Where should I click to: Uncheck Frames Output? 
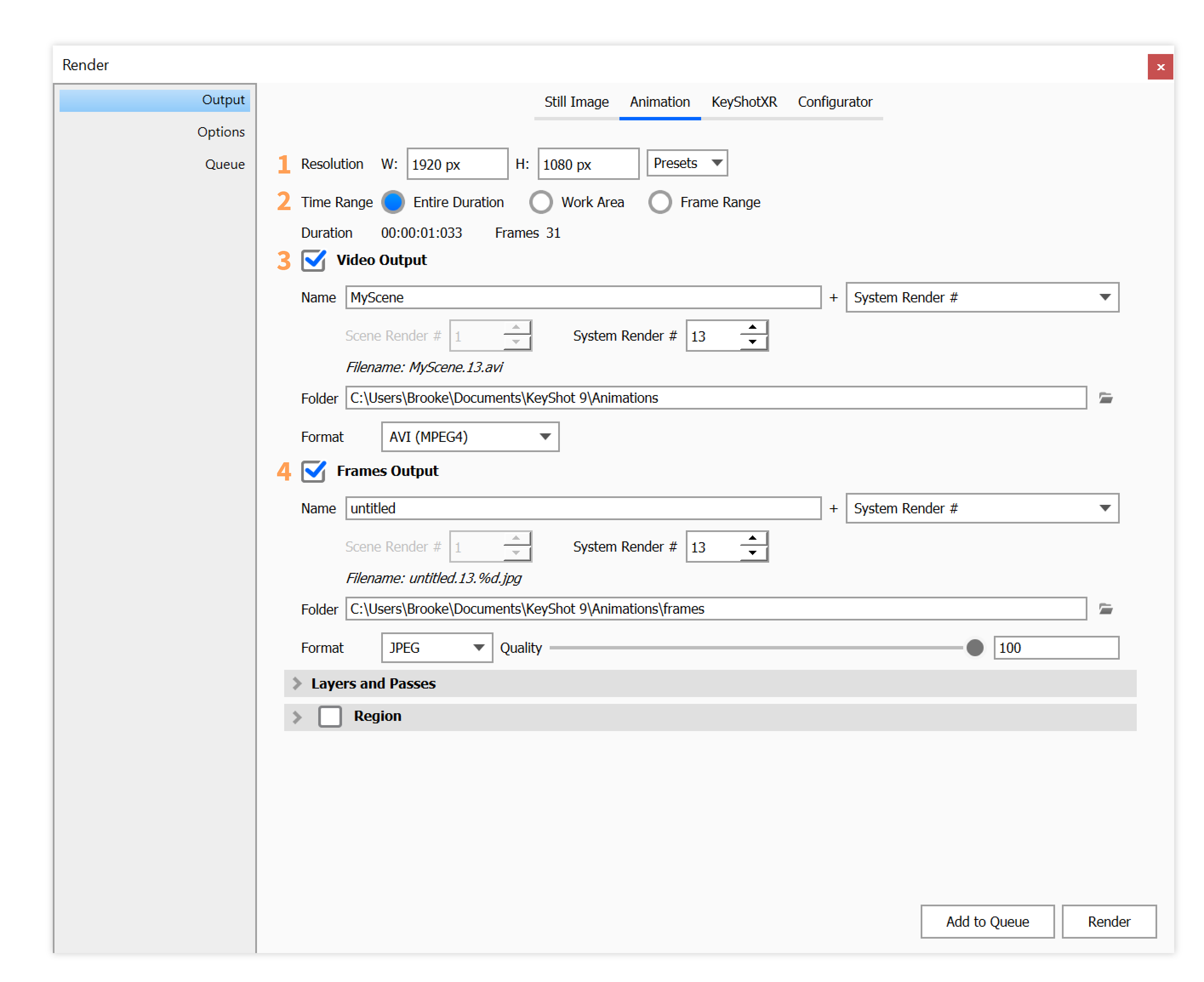[314, 471]
